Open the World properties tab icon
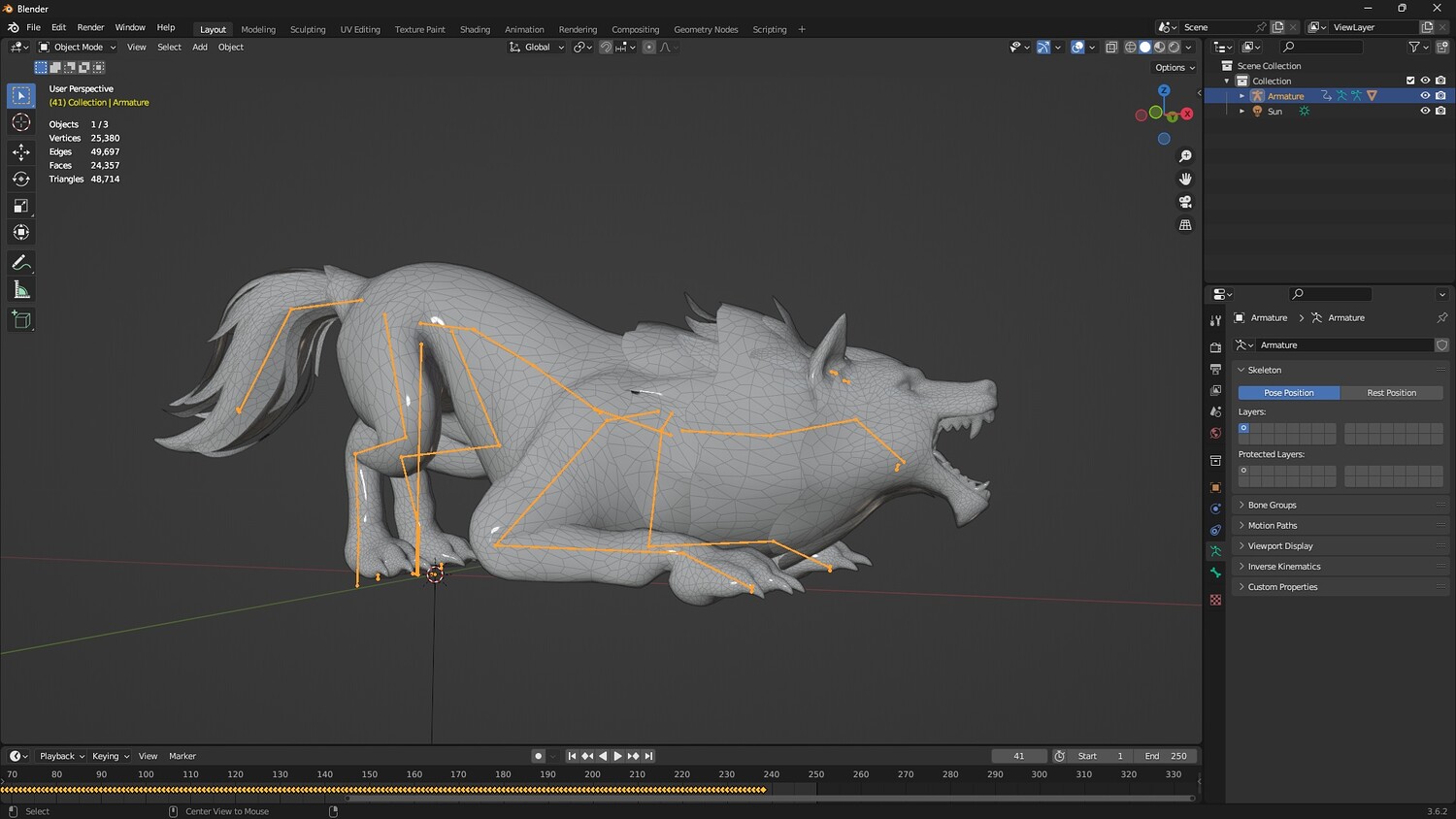 coord(1215,433)
